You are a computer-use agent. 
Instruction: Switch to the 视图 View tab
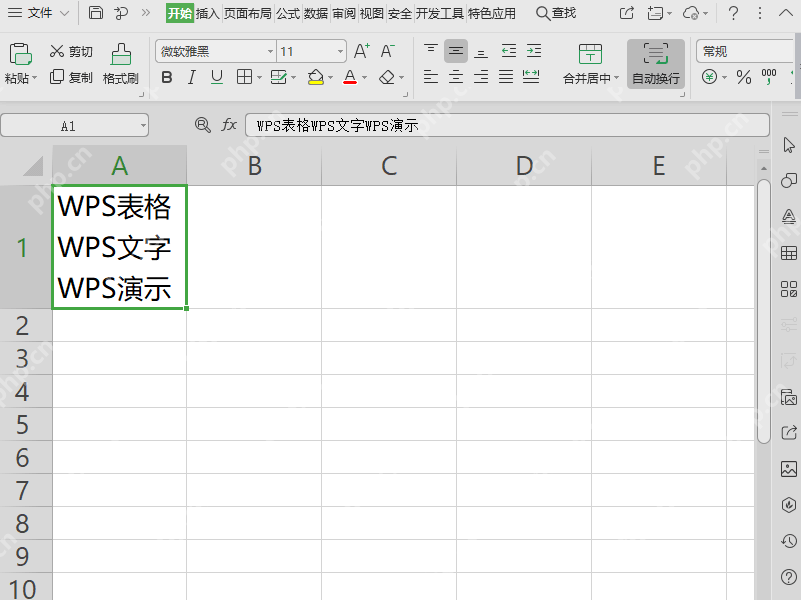[x=371, y=13]
